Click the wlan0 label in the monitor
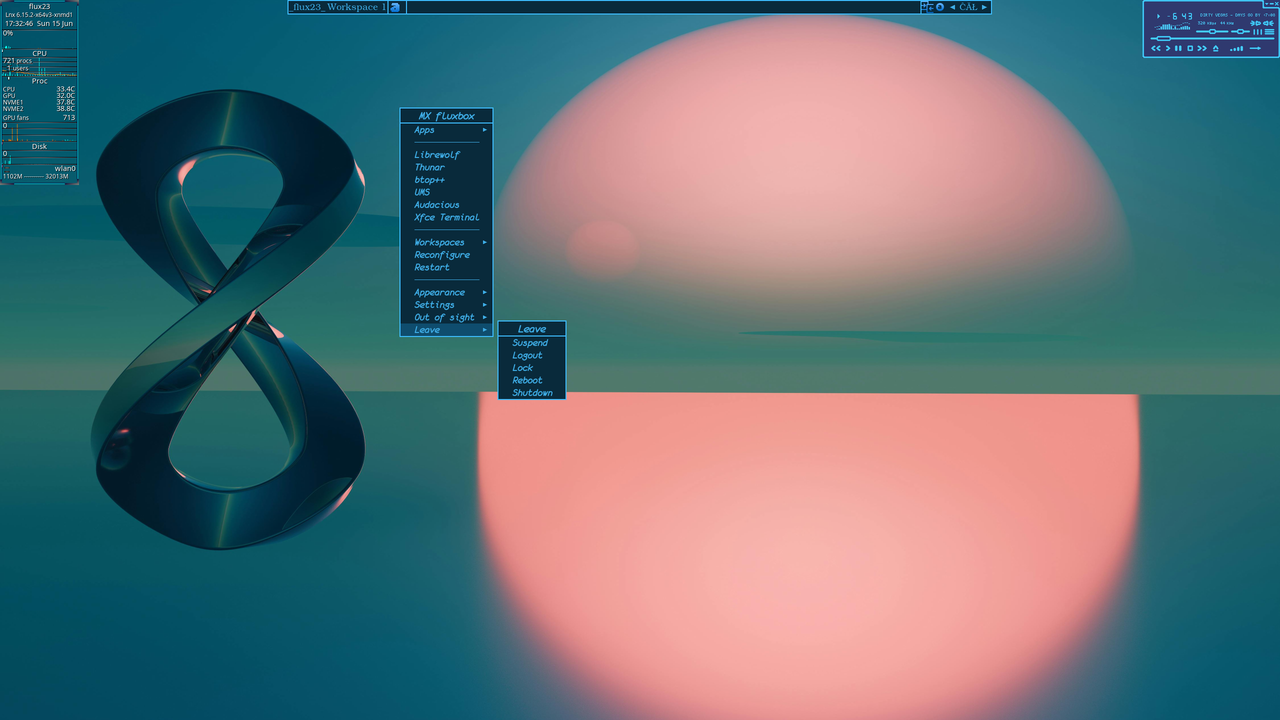This screenshot has width=1280, height=720. [65, 168]
